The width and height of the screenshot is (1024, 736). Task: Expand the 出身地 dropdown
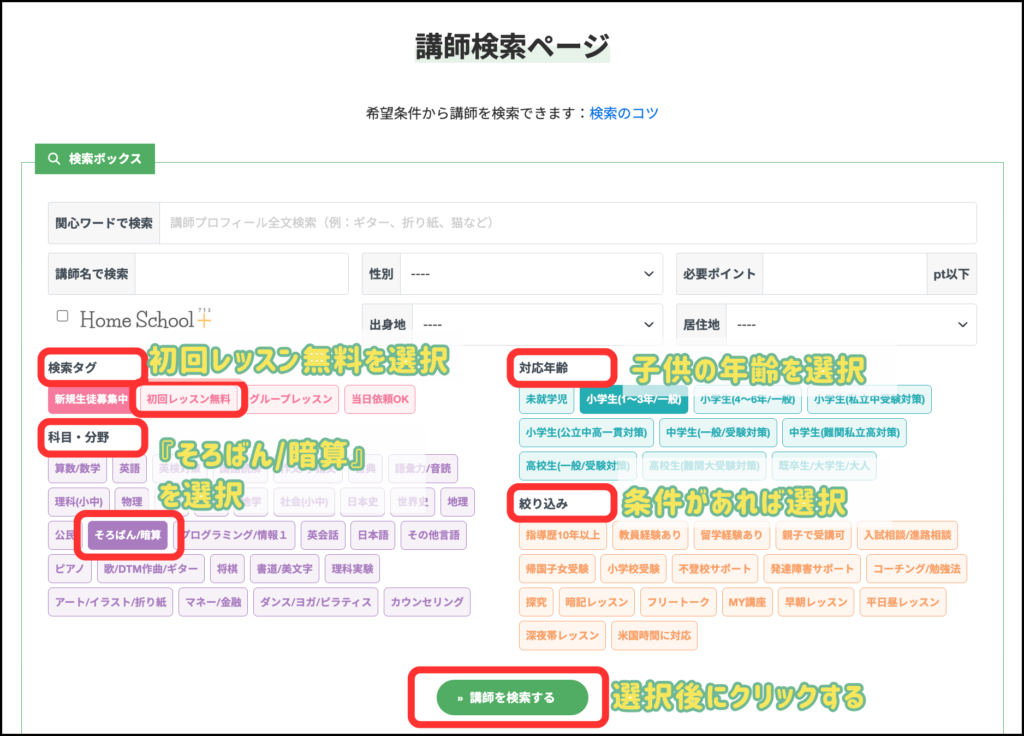536,325
